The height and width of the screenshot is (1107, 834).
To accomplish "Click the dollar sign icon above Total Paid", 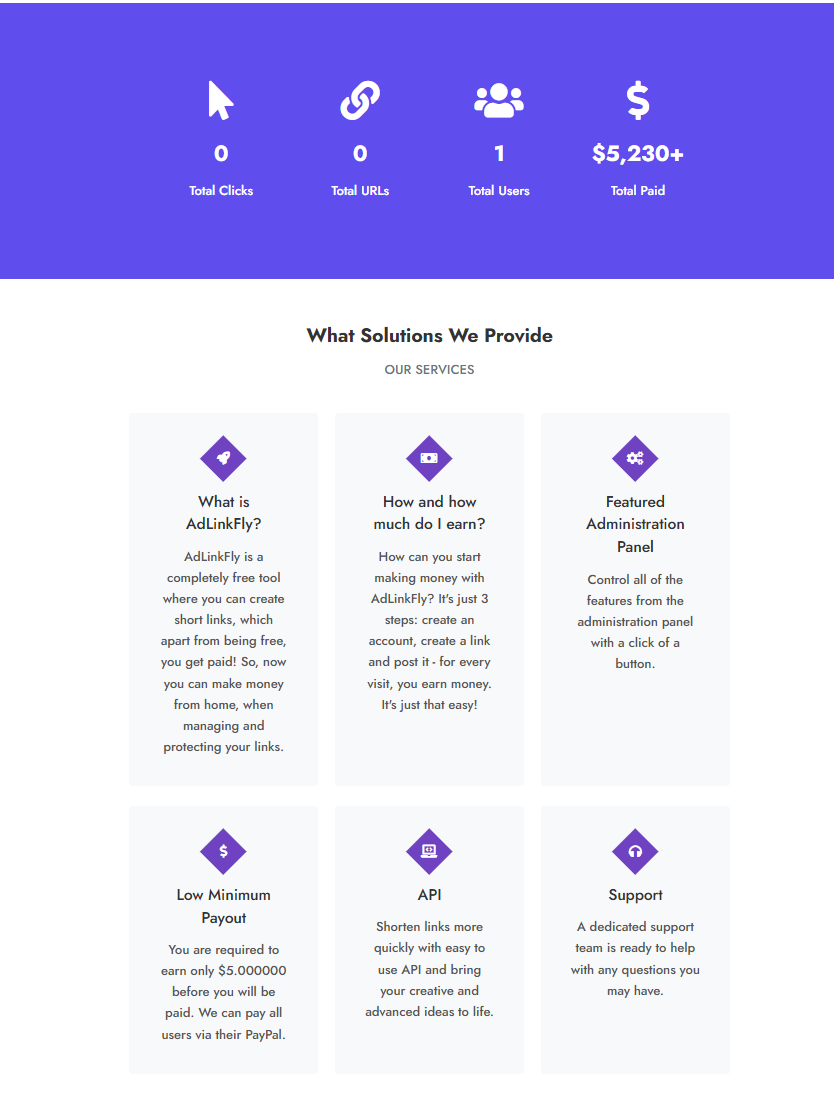I will [638, 101].
